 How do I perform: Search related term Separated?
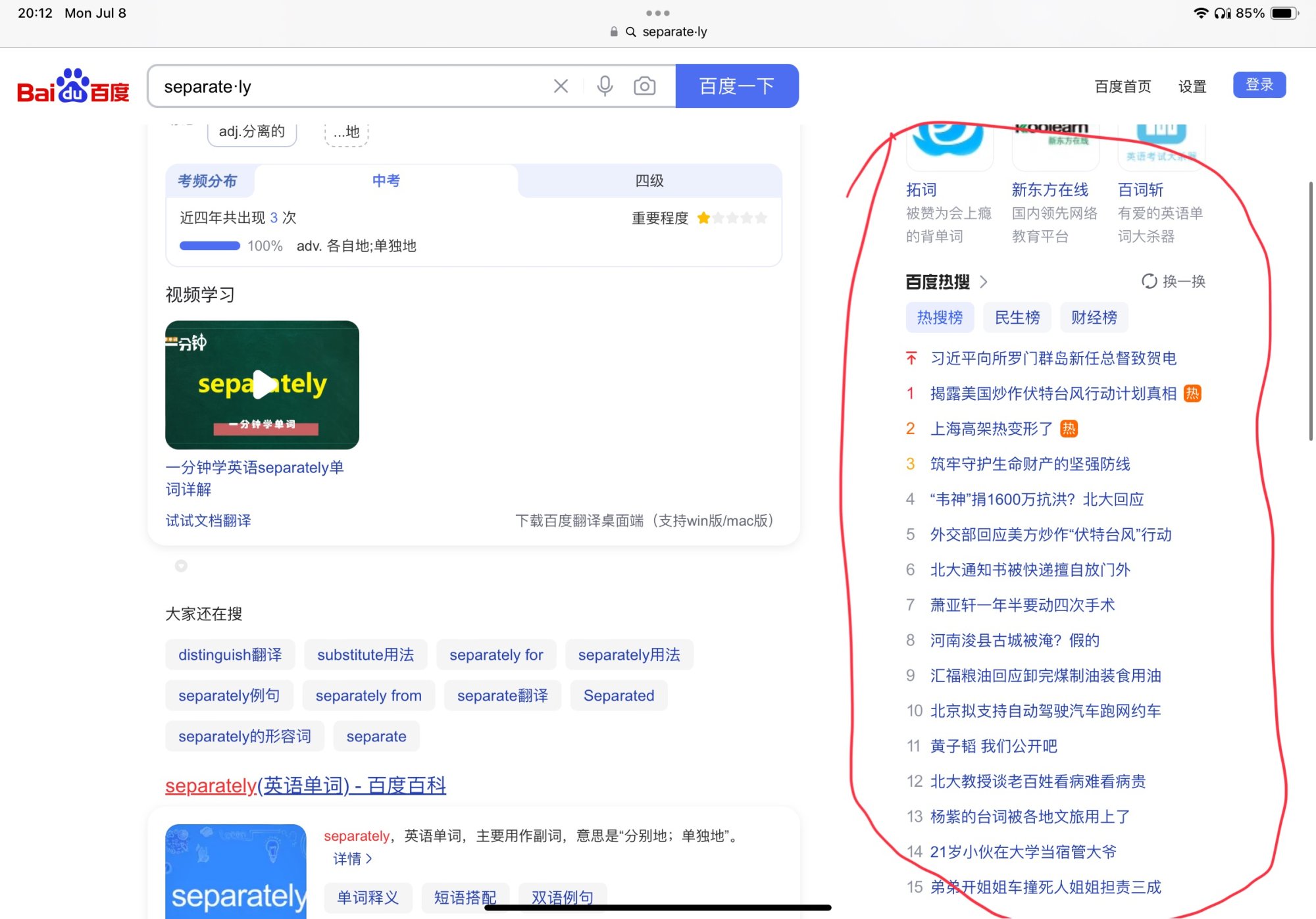619,696
